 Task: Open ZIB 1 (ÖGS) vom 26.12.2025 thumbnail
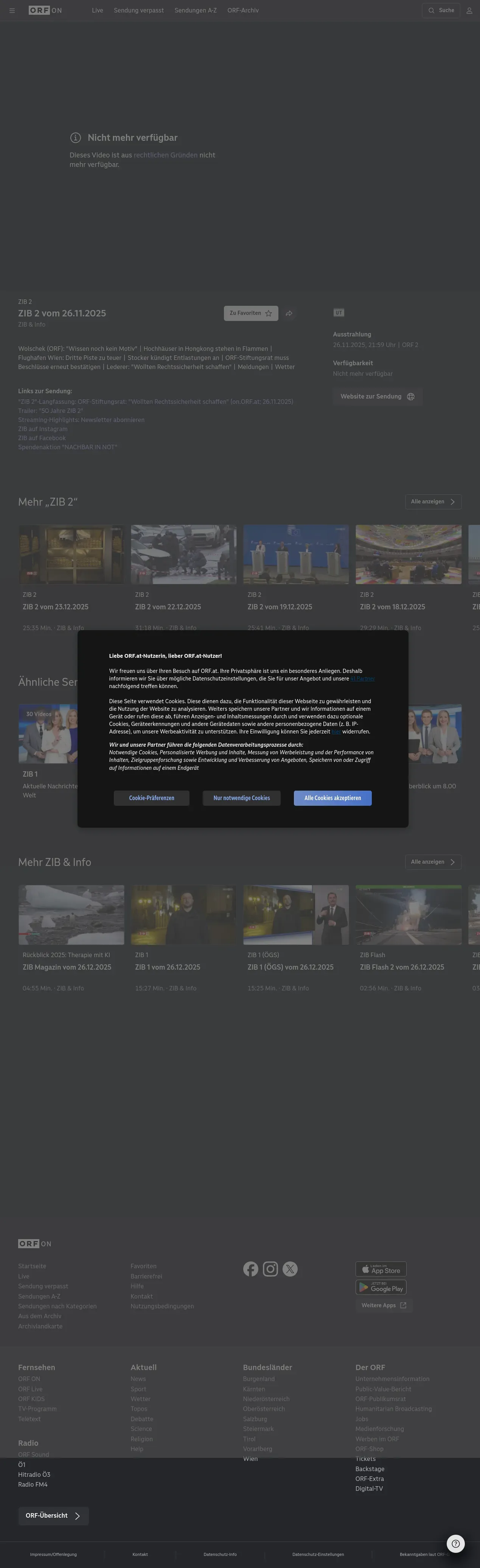pyautogui.click(x=296, y=915)
